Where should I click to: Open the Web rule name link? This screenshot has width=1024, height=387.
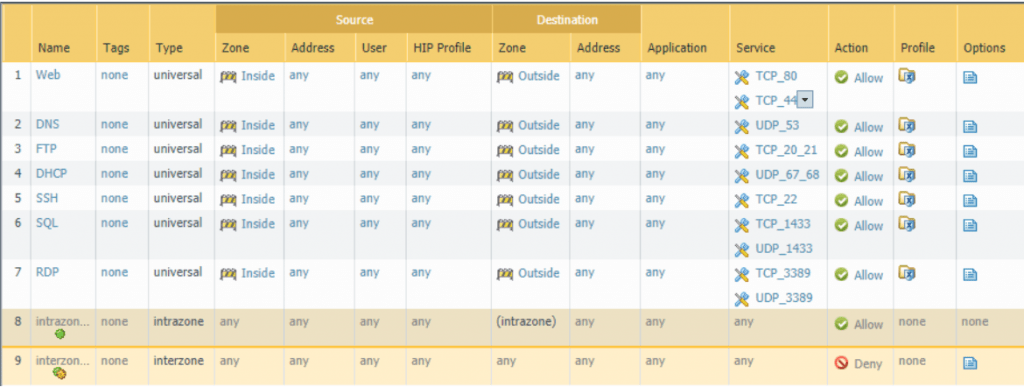click(x=48, y=74)
